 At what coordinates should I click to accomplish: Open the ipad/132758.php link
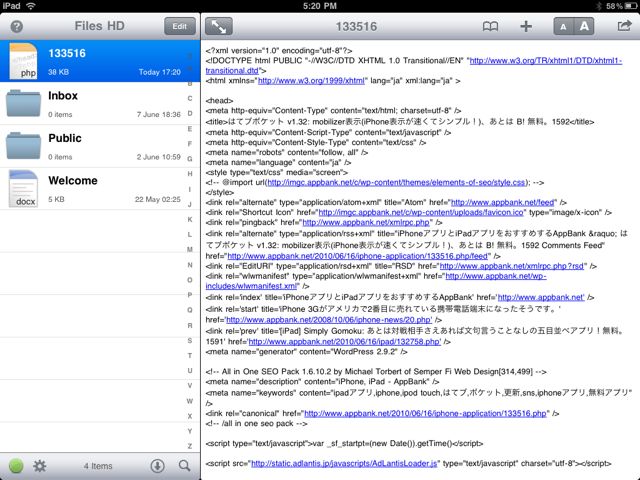[x=344, y=342]
